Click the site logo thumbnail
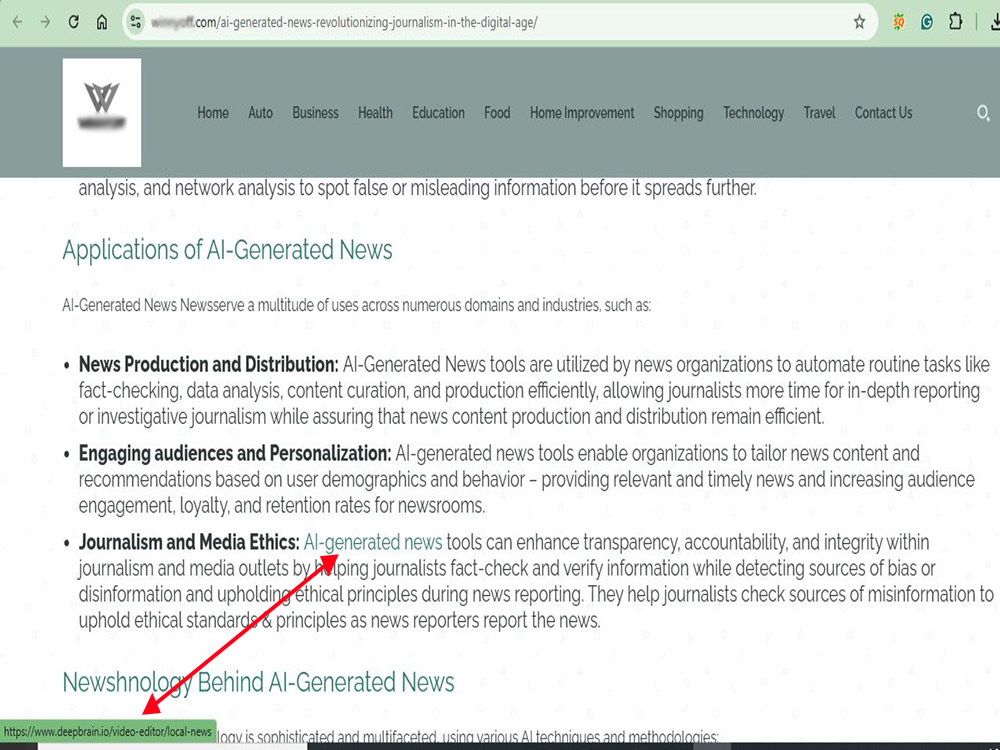 pos(102,112)
